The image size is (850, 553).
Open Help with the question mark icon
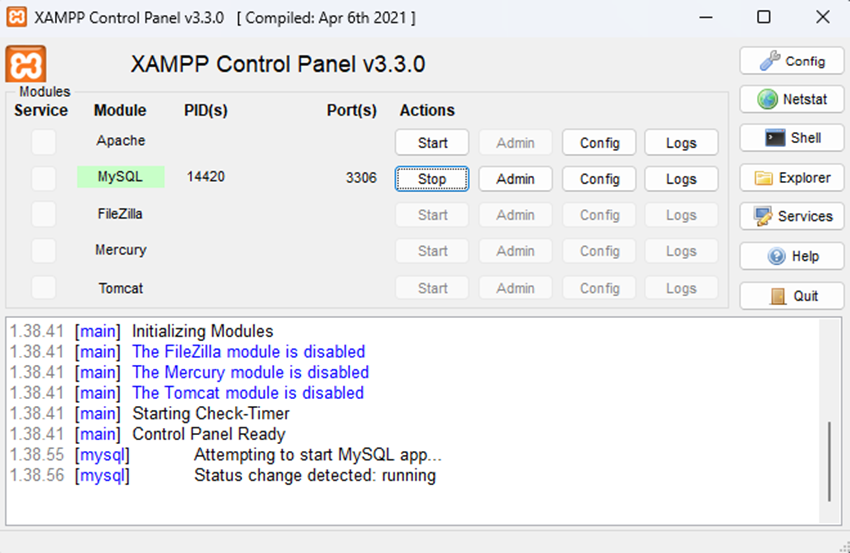791,256
